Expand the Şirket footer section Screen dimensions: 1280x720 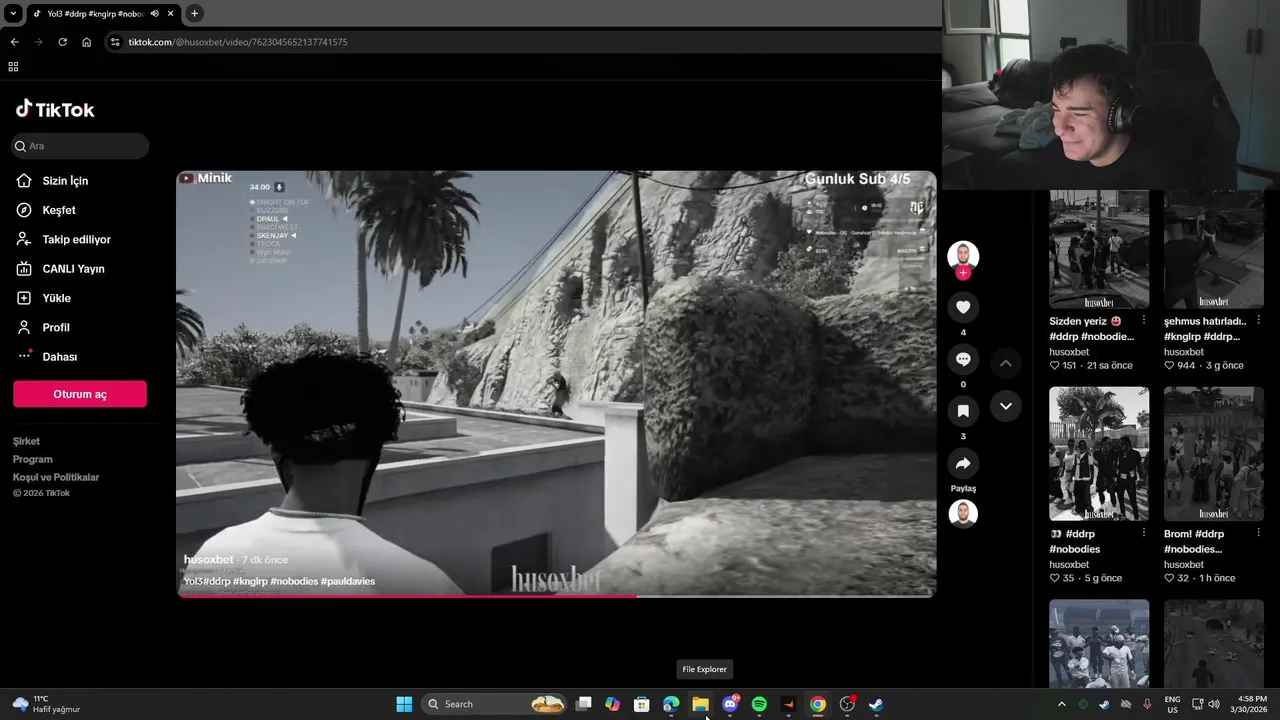(27, 441)
